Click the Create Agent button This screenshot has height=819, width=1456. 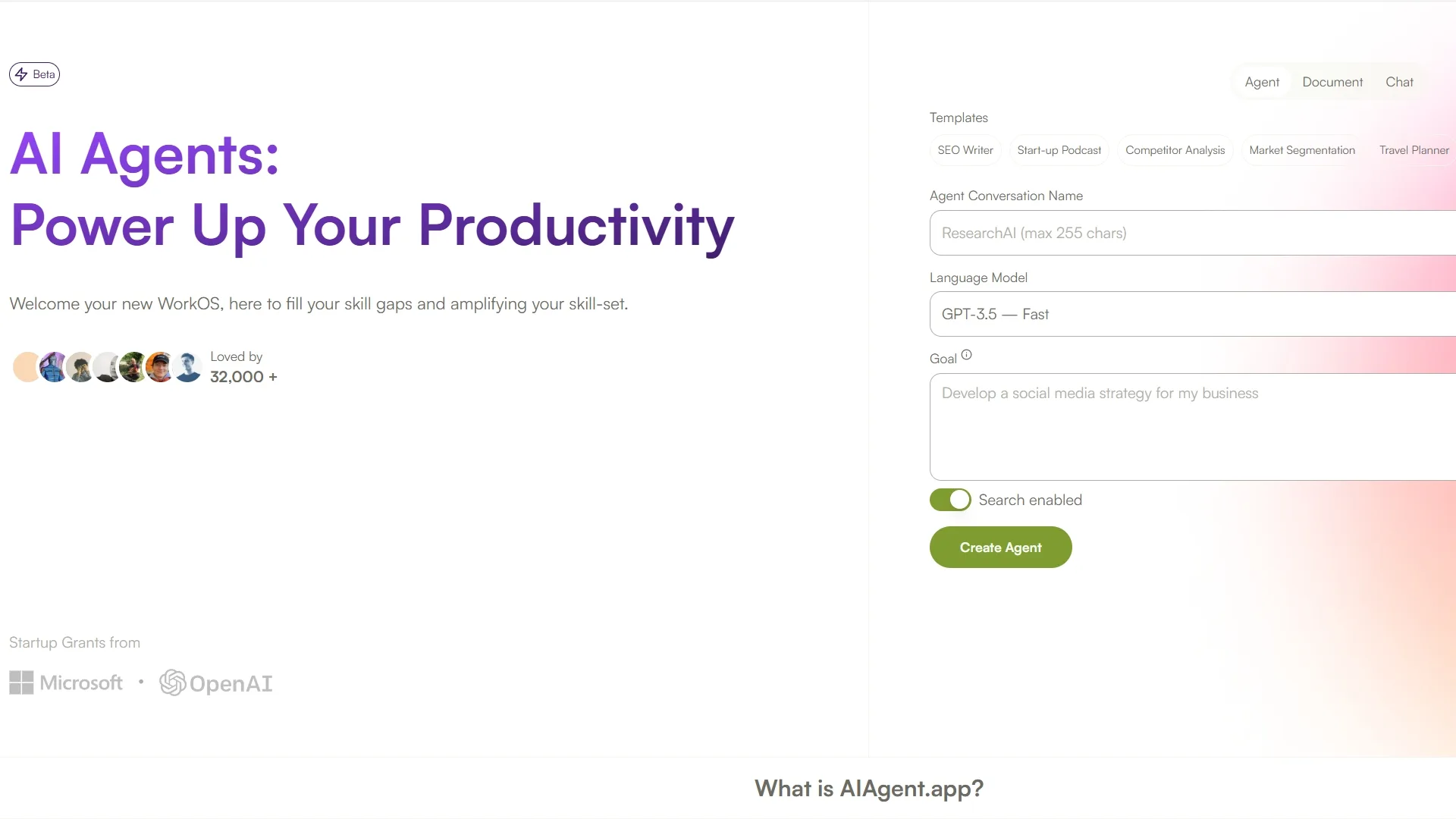coord(1000,547)
